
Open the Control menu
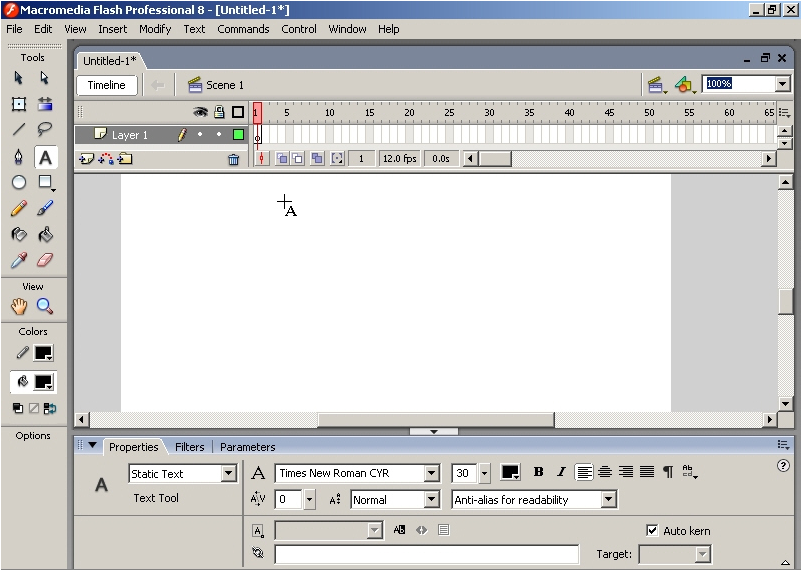(x=299, y=29)
